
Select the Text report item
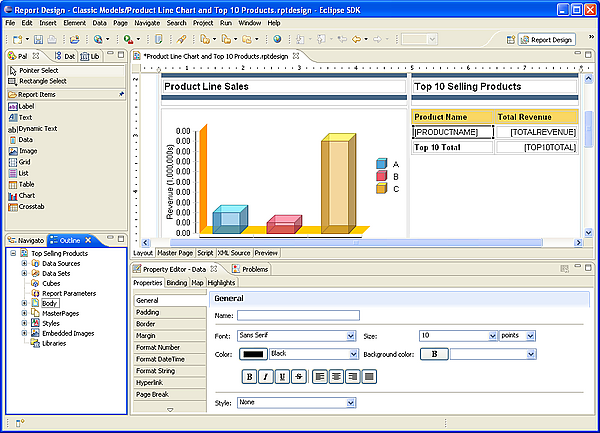pos(20,117)
